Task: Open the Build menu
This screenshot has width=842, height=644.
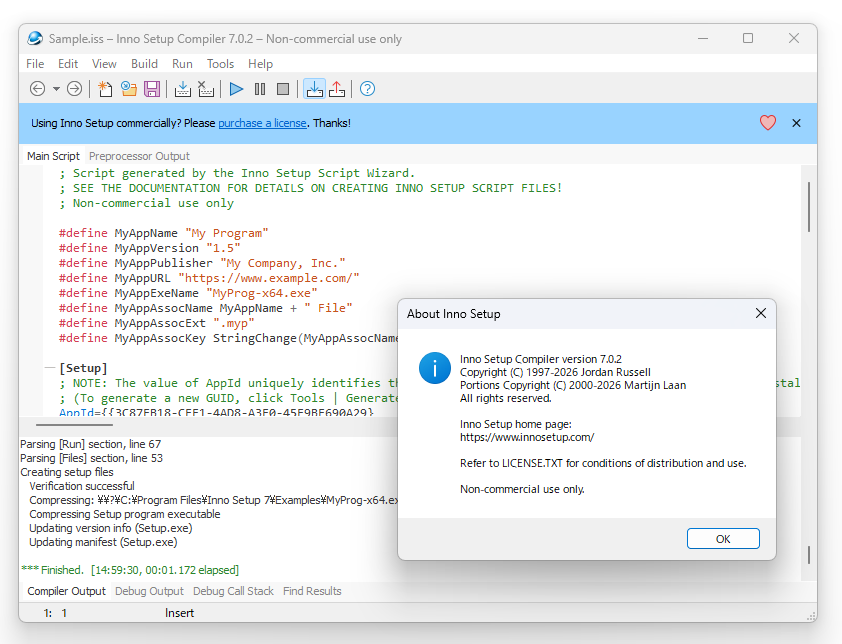Action: tap(144, 63)
